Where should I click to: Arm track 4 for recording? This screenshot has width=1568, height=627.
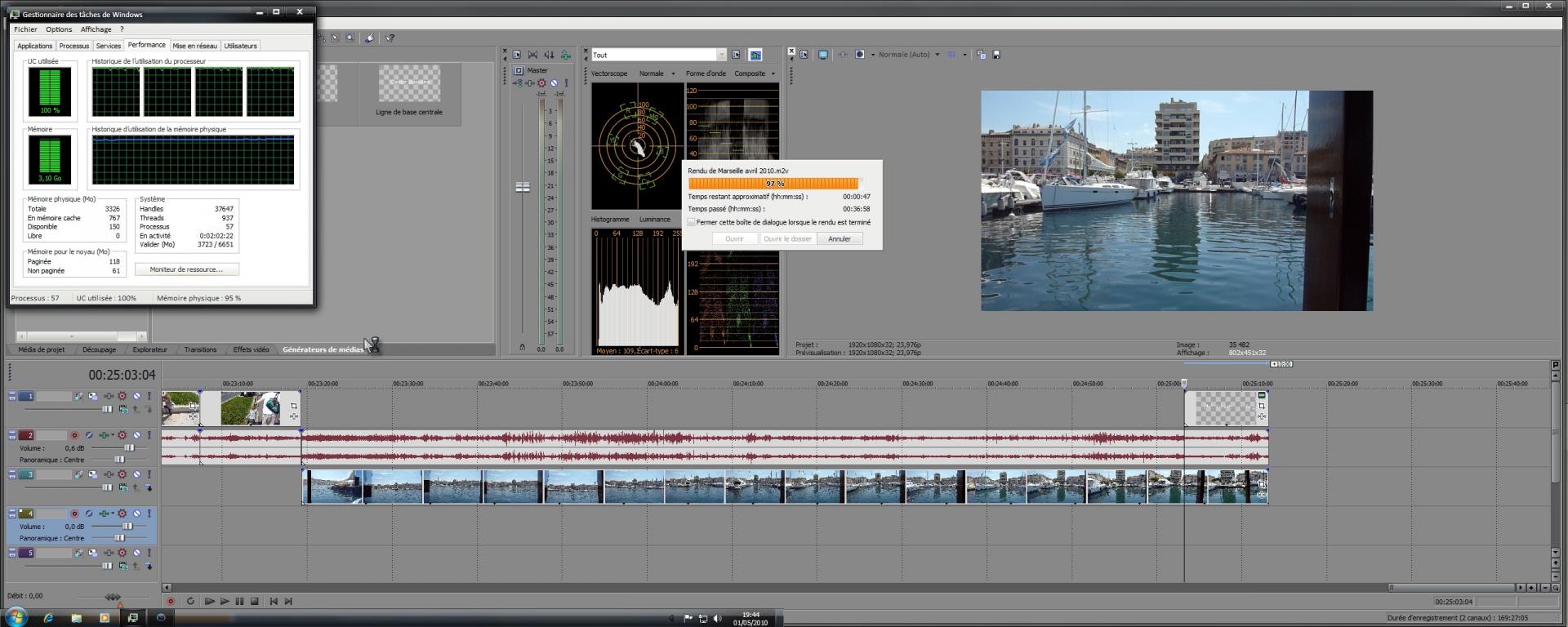point(74,514)
